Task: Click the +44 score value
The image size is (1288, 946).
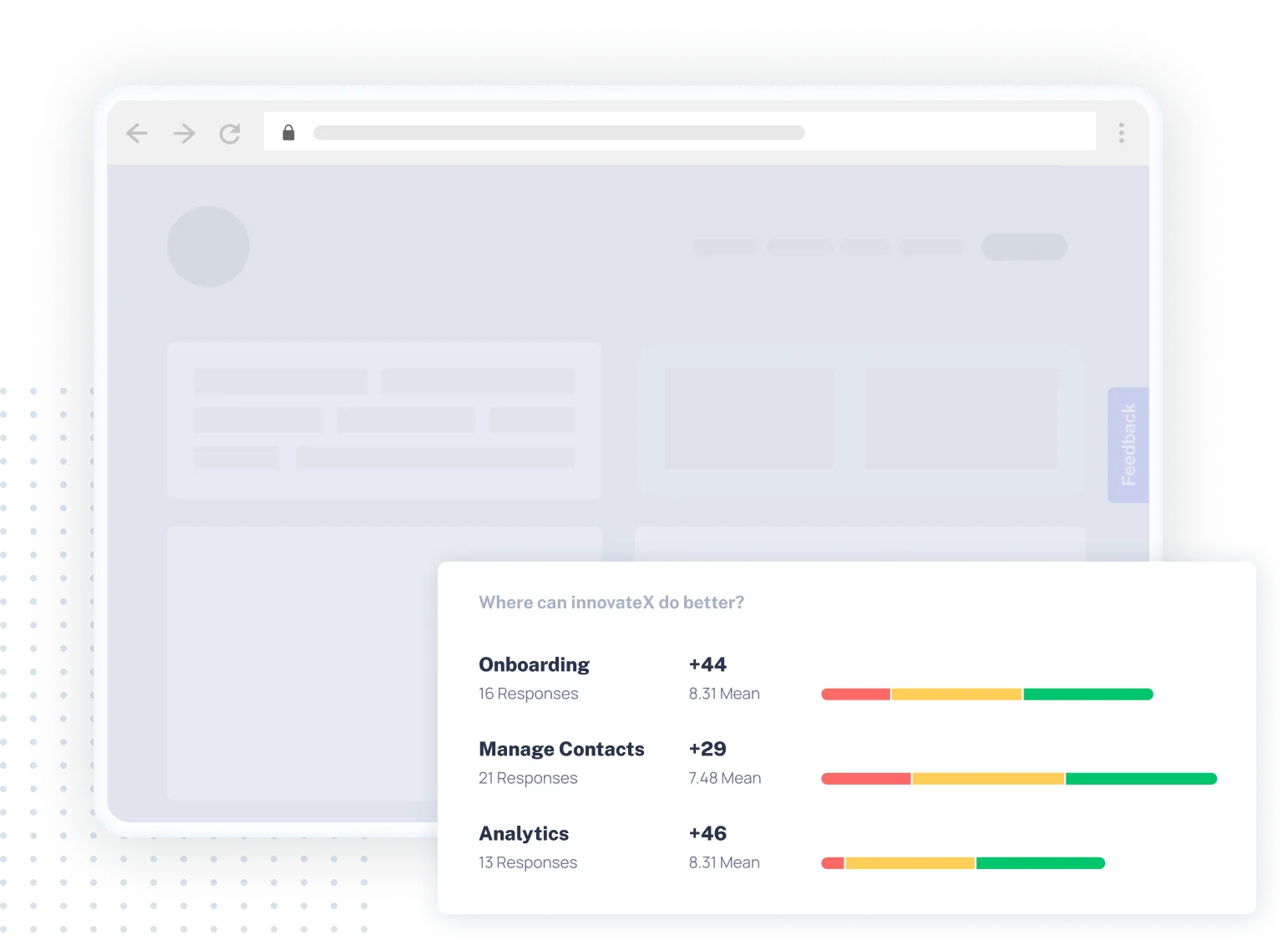Action: click(x=707, y=664)
